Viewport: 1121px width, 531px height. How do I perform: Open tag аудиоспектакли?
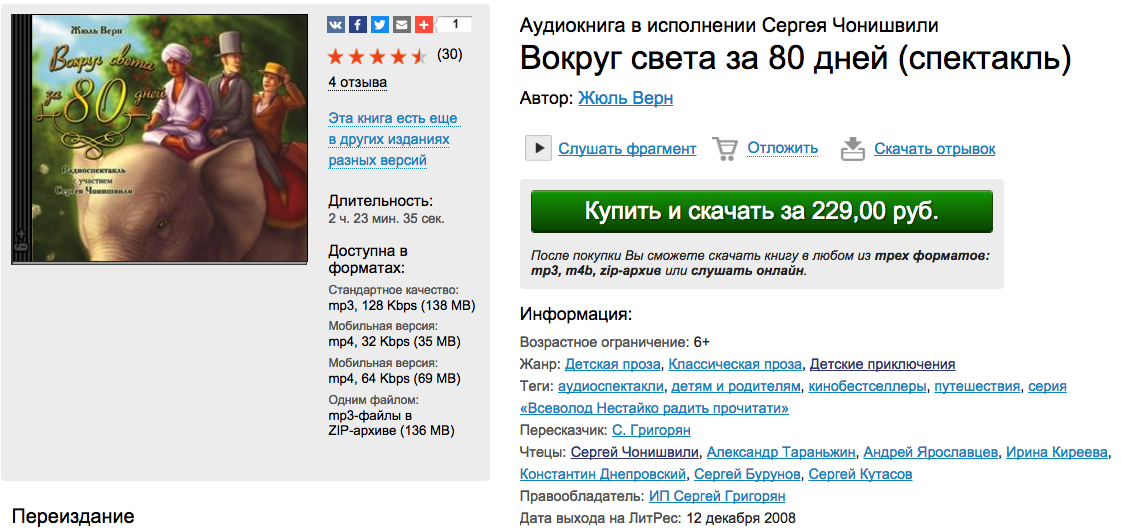(611, 387)
